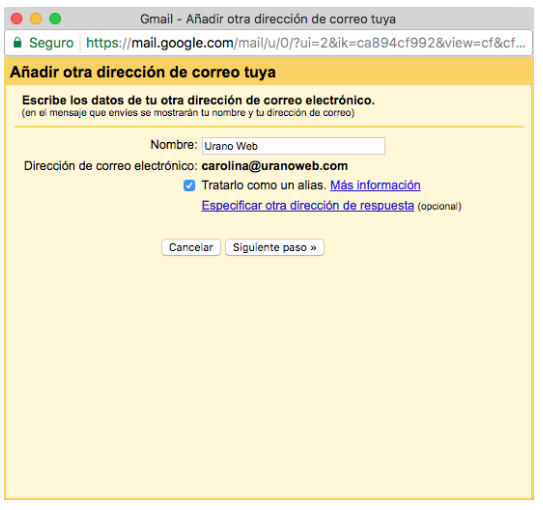
Task: Close the Gmail popup with red button
Action: pos(17,18)
